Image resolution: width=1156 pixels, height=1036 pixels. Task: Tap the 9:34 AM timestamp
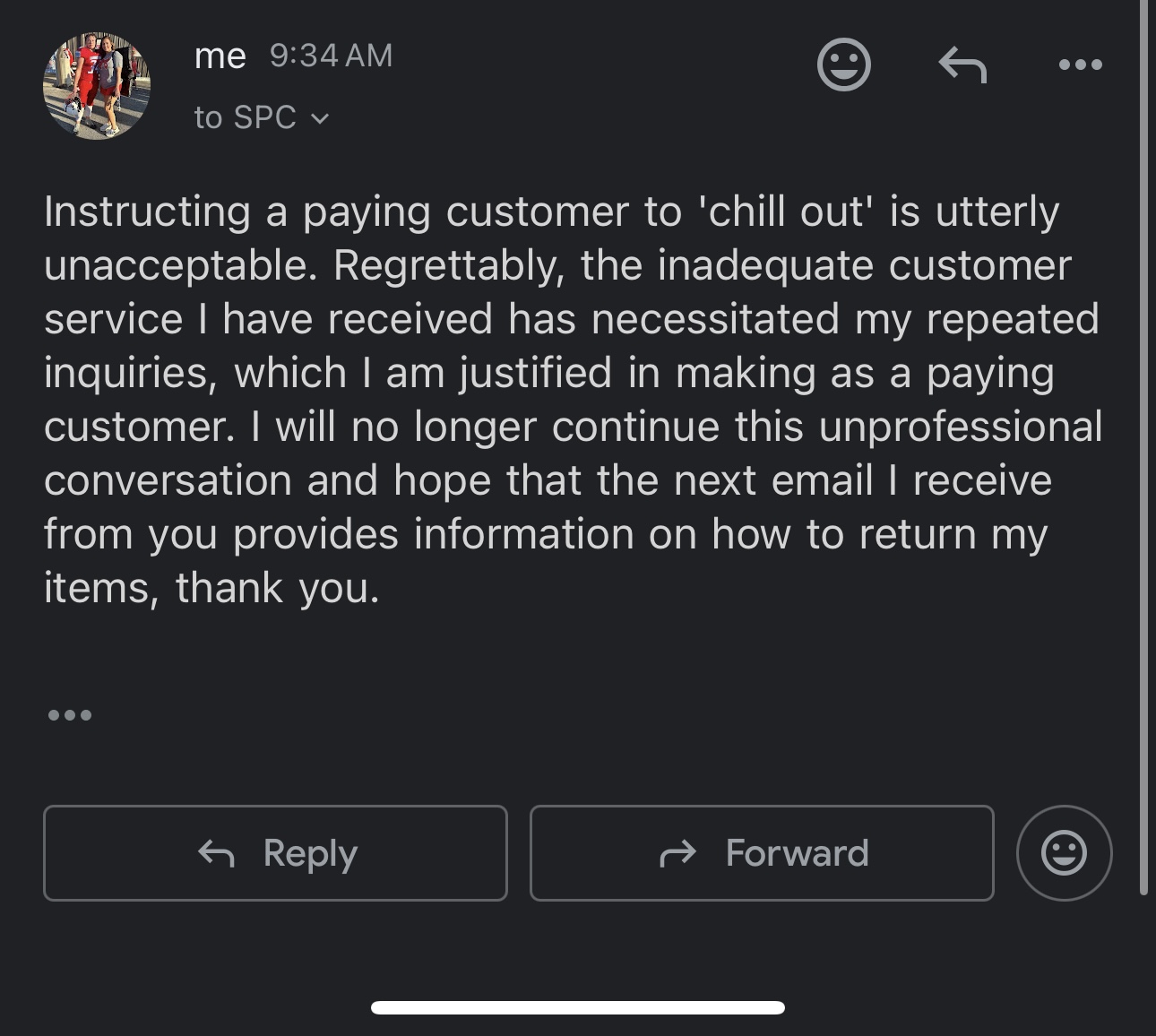[331, 56]
